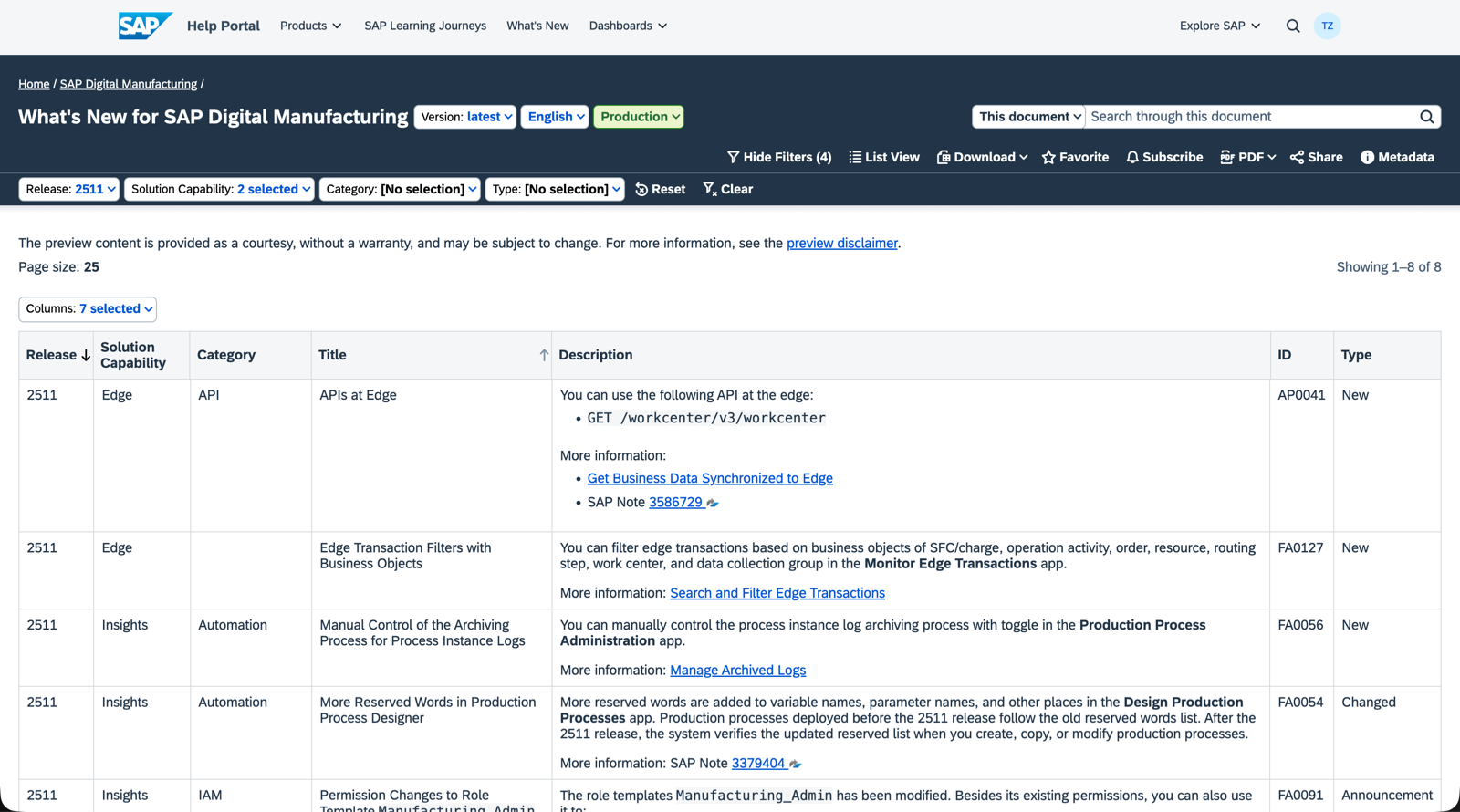This screenshot has width=1460, height=812.
Task: Open the PDF dropdown
Action: pyautogui.click(x=1247, y=157)
